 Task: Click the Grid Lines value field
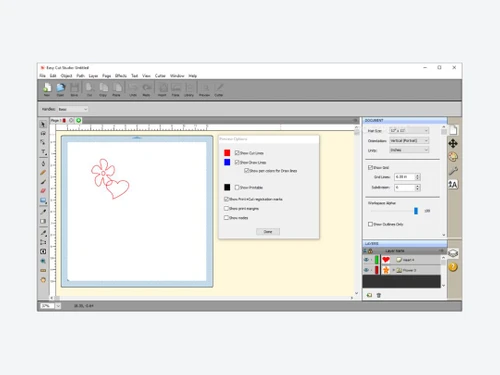click(x=405, y=177)
